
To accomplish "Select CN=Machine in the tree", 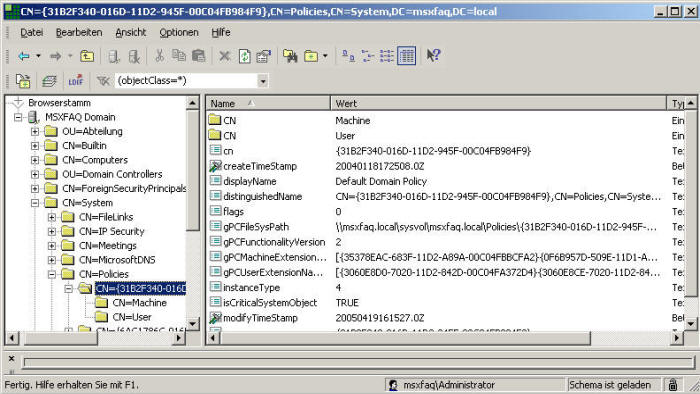I will pyautogui.click(x=139, y=303).
